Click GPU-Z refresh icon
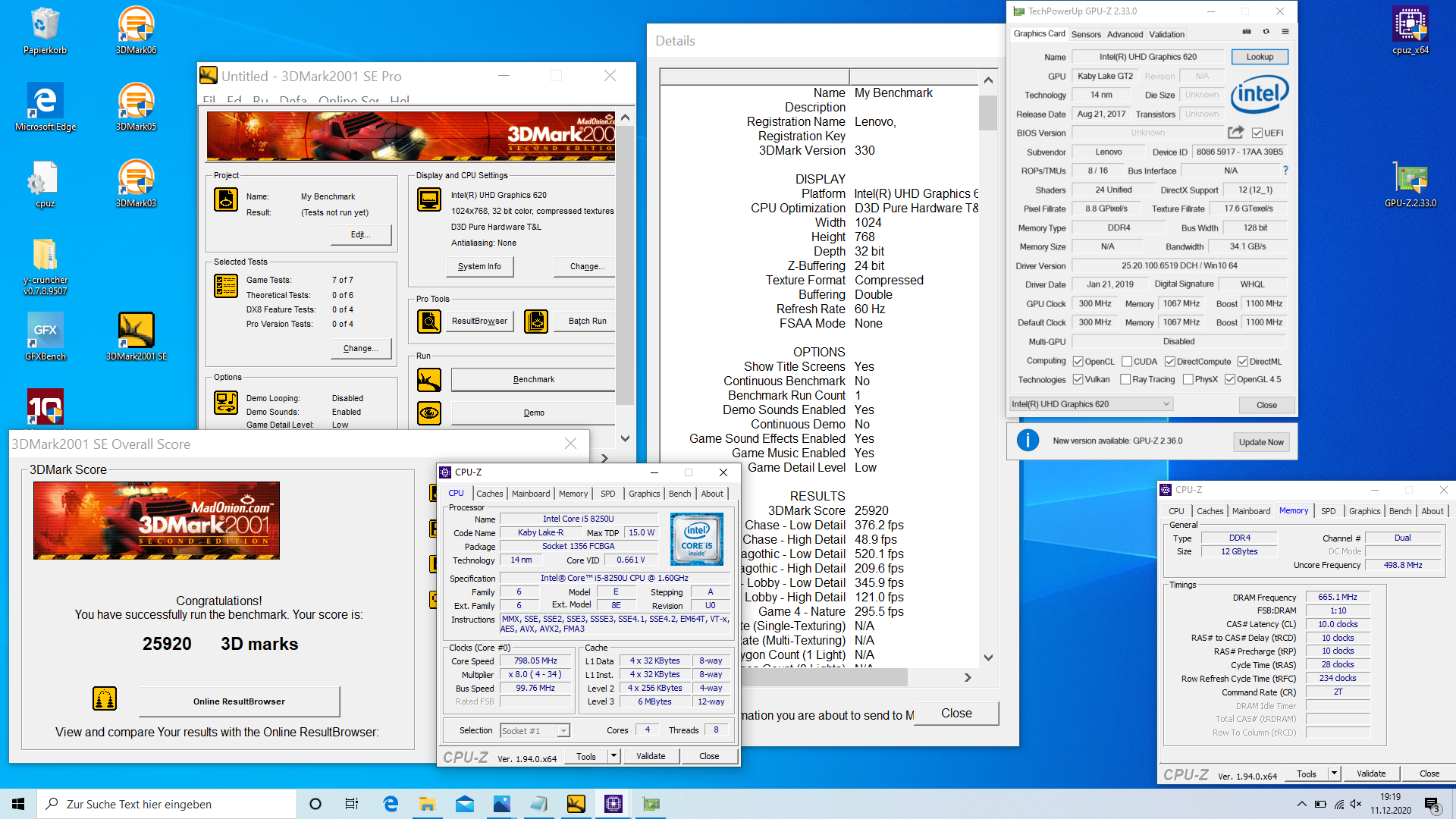This screenshot has height=819, width=1456. click(x=1266, y=32)
